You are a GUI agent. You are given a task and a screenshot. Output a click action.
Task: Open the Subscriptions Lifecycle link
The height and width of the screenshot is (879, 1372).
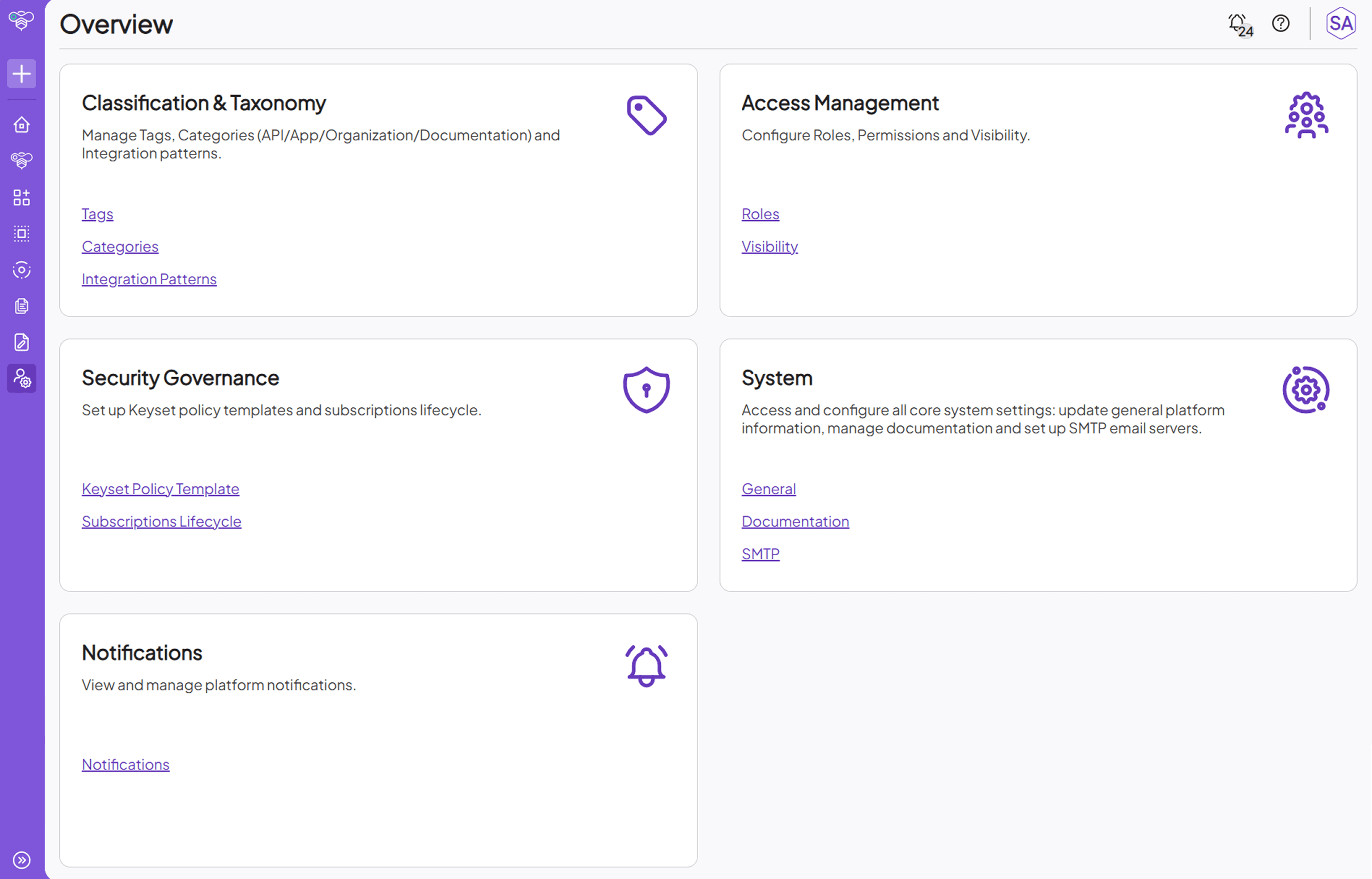point(161,521)
